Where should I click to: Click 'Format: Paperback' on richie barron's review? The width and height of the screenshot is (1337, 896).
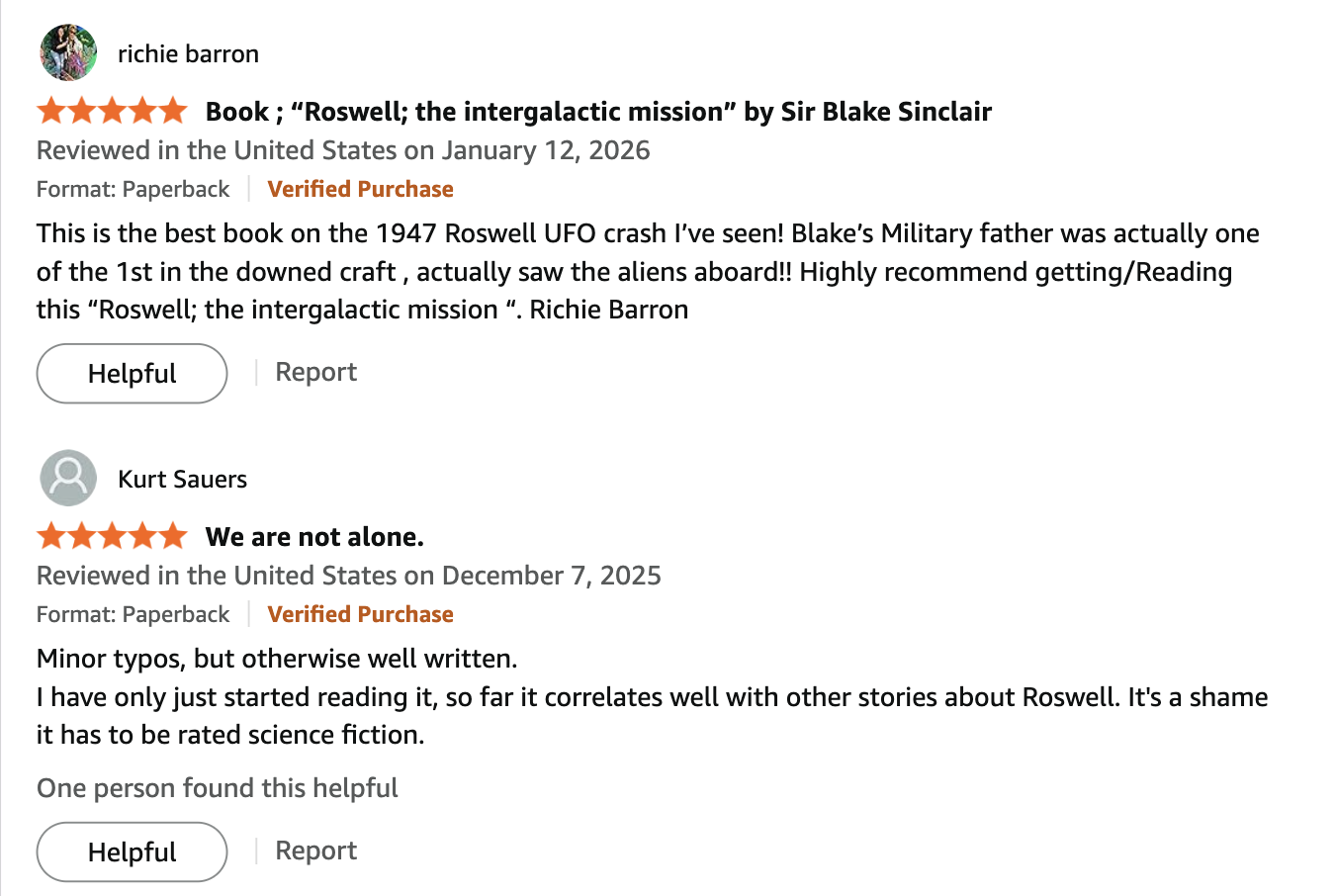click(x=133, y=189)
